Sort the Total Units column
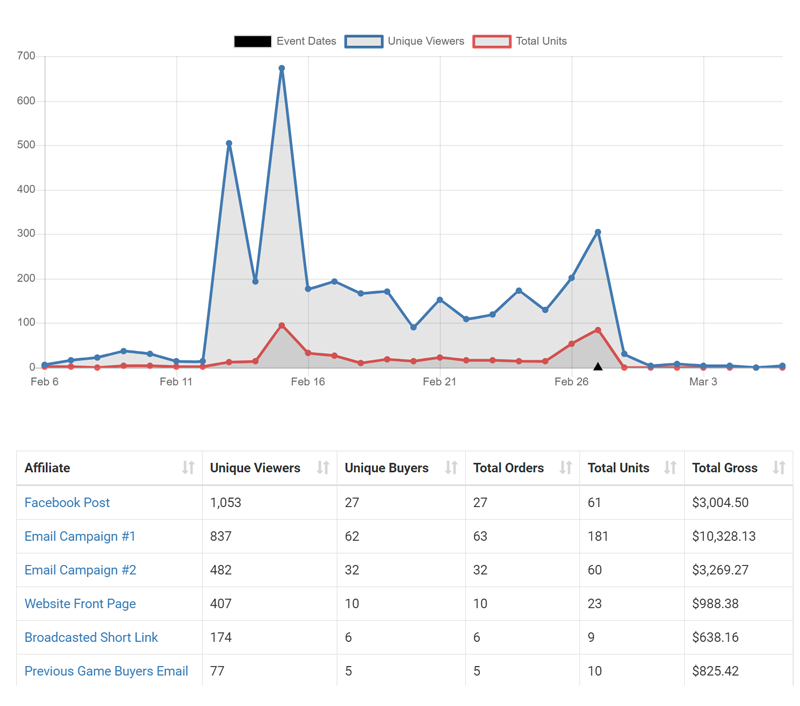The image size is (800, 706). coord(668,468)
